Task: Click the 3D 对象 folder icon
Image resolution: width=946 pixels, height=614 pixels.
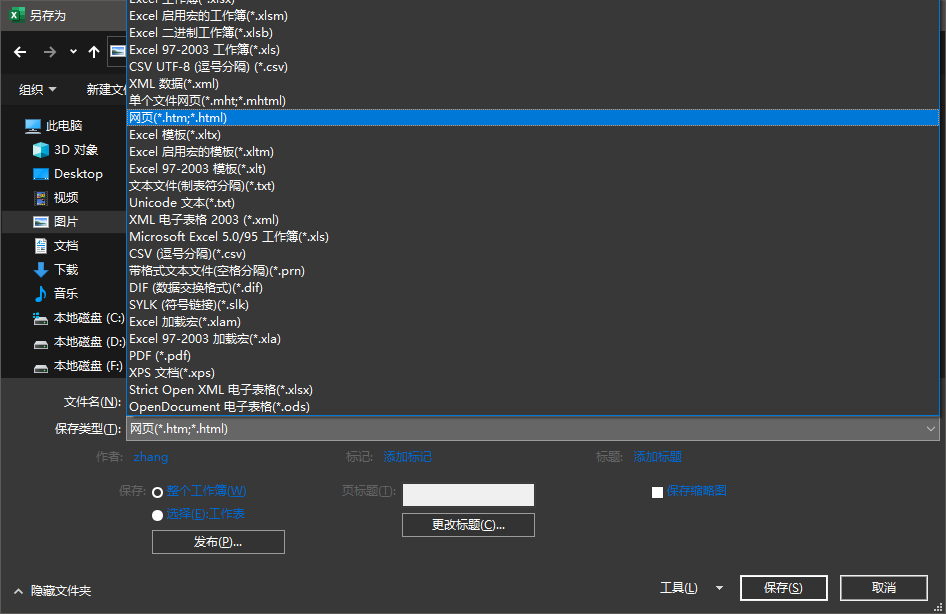Action: (x=40, y=150)
